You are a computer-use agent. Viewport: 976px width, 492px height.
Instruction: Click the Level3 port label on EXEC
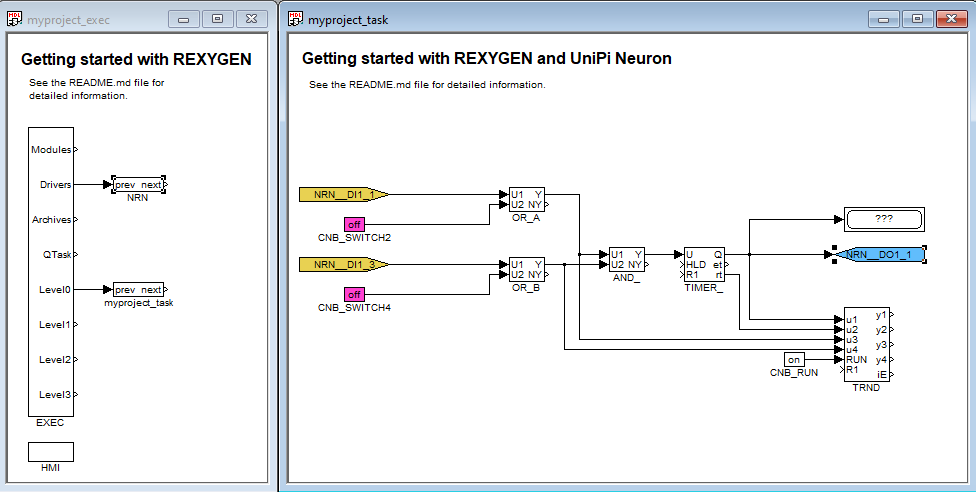click(55, 394)
